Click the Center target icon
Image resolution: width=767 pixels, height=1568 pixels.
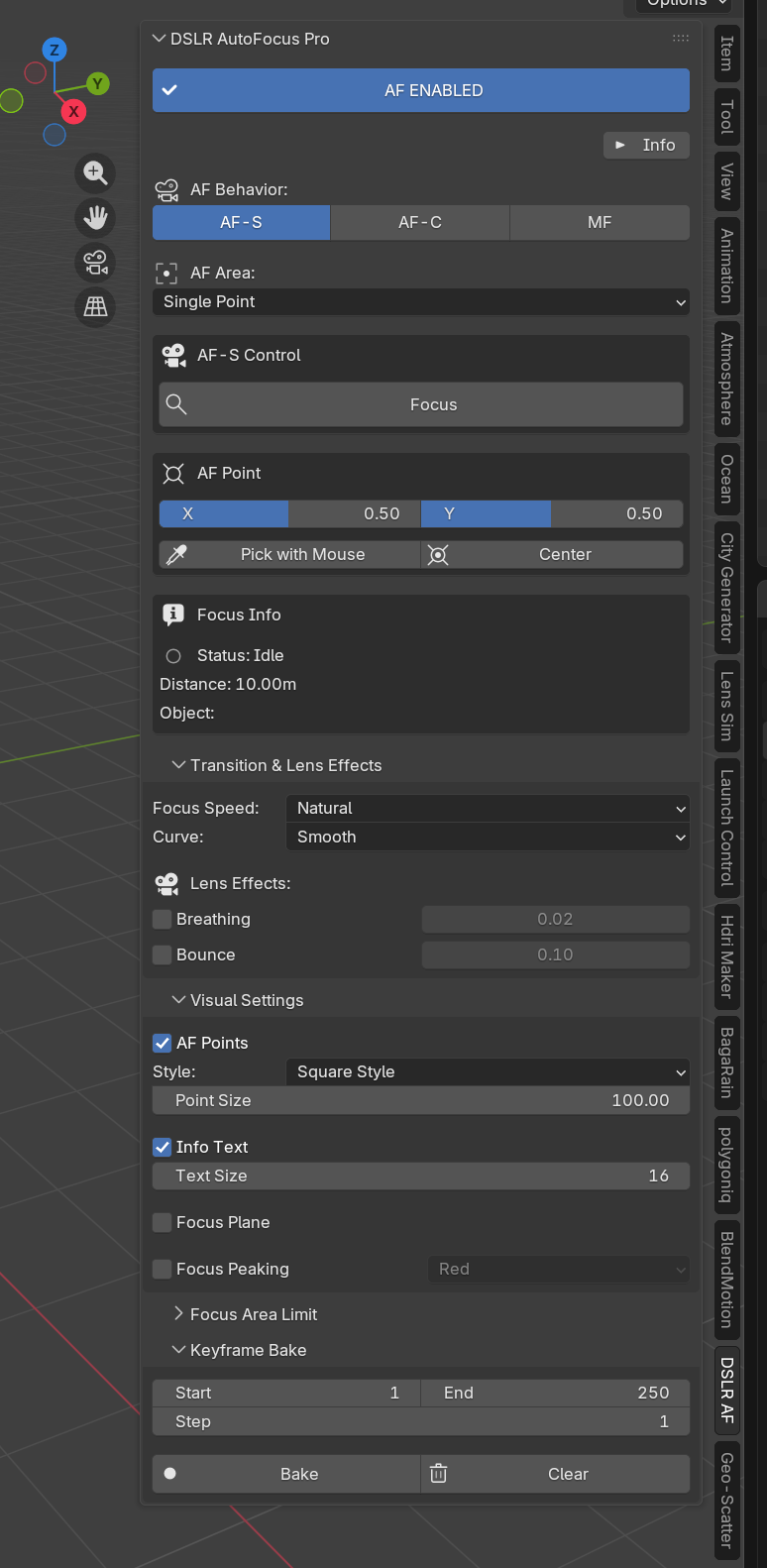point(438,554)
